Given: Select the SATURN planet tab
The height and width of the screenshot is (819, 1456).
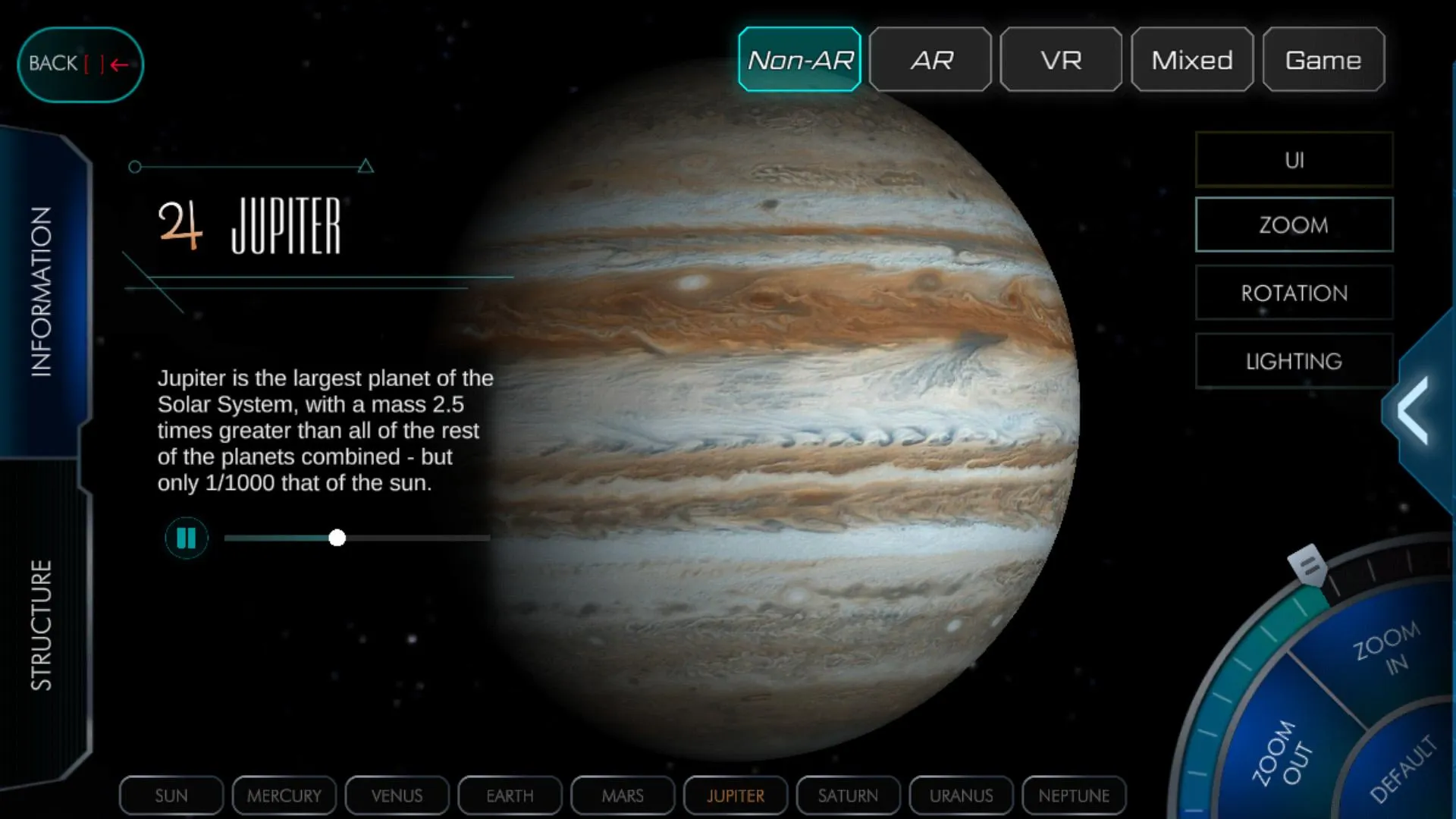Looking at the screenshot, I should click(x=847, y=795).
